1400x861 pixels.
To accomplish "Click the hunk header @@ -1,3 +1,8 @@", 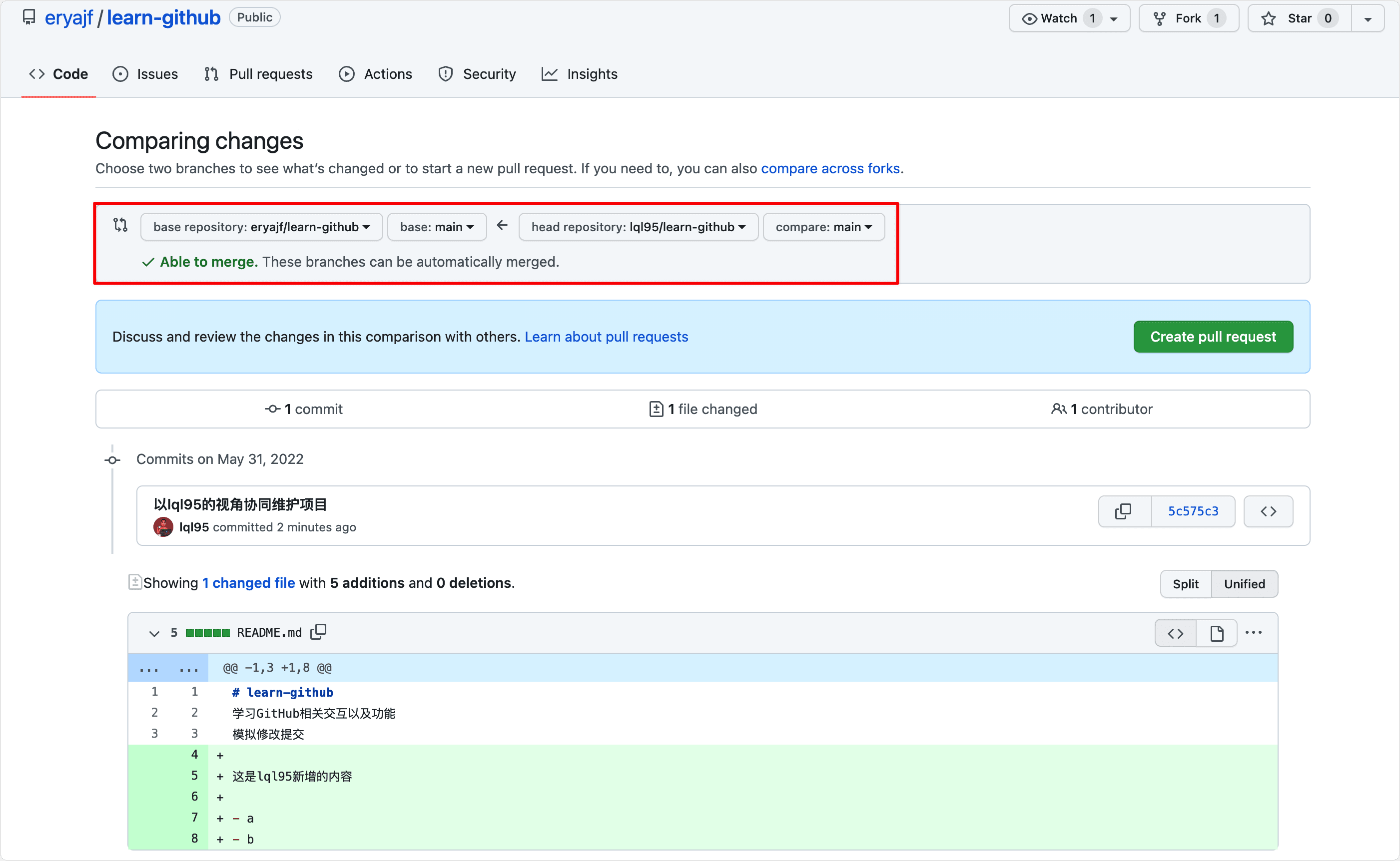I will 277,667.
